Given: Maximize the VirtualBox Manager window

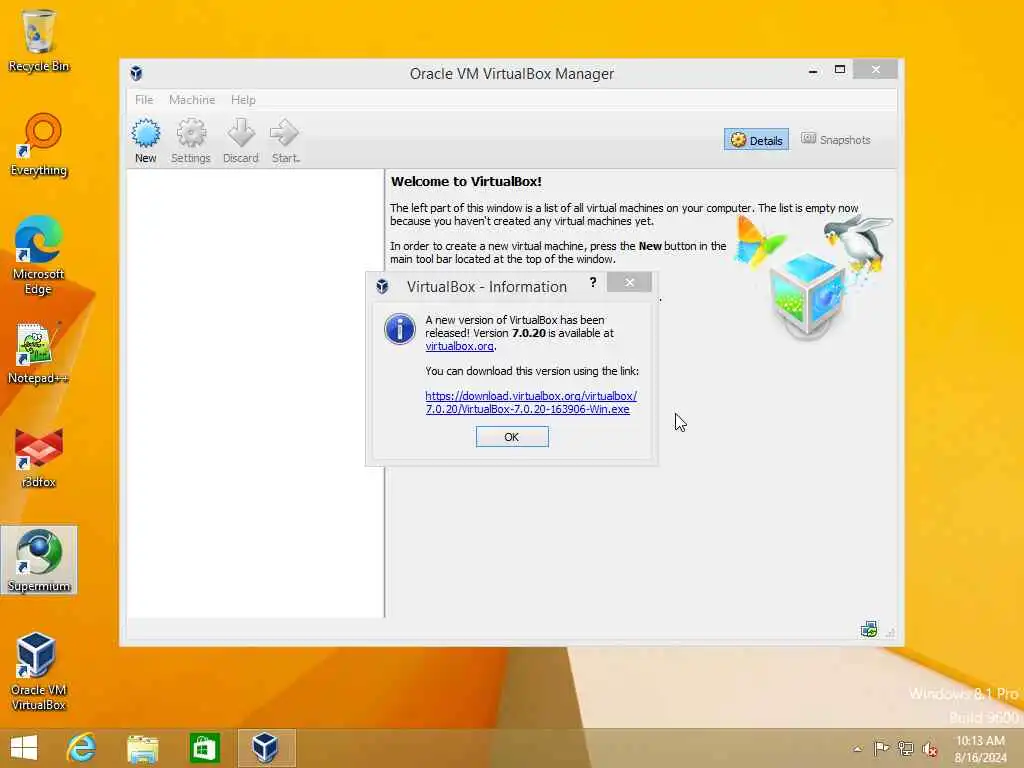Looking at the screenshot, I should point(840,69).
